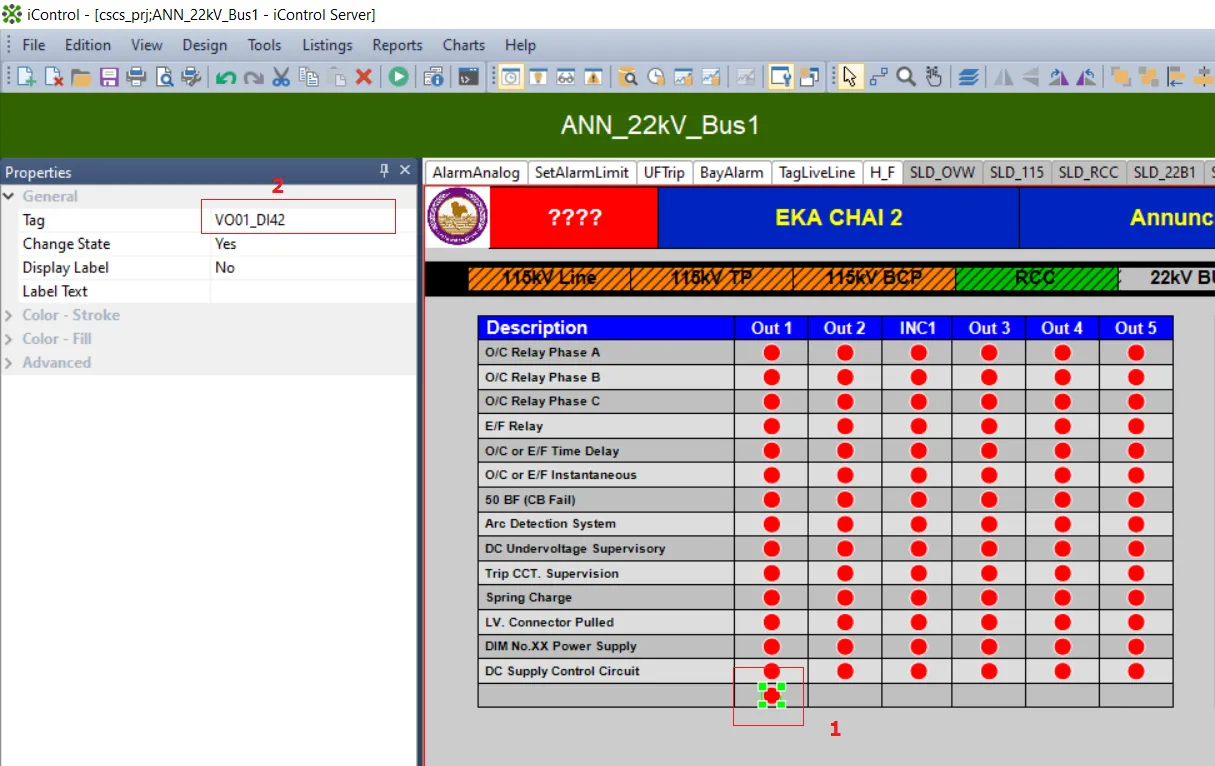1215x766 pixels.
Task: Open the File menu
Action: pos(34,45)
